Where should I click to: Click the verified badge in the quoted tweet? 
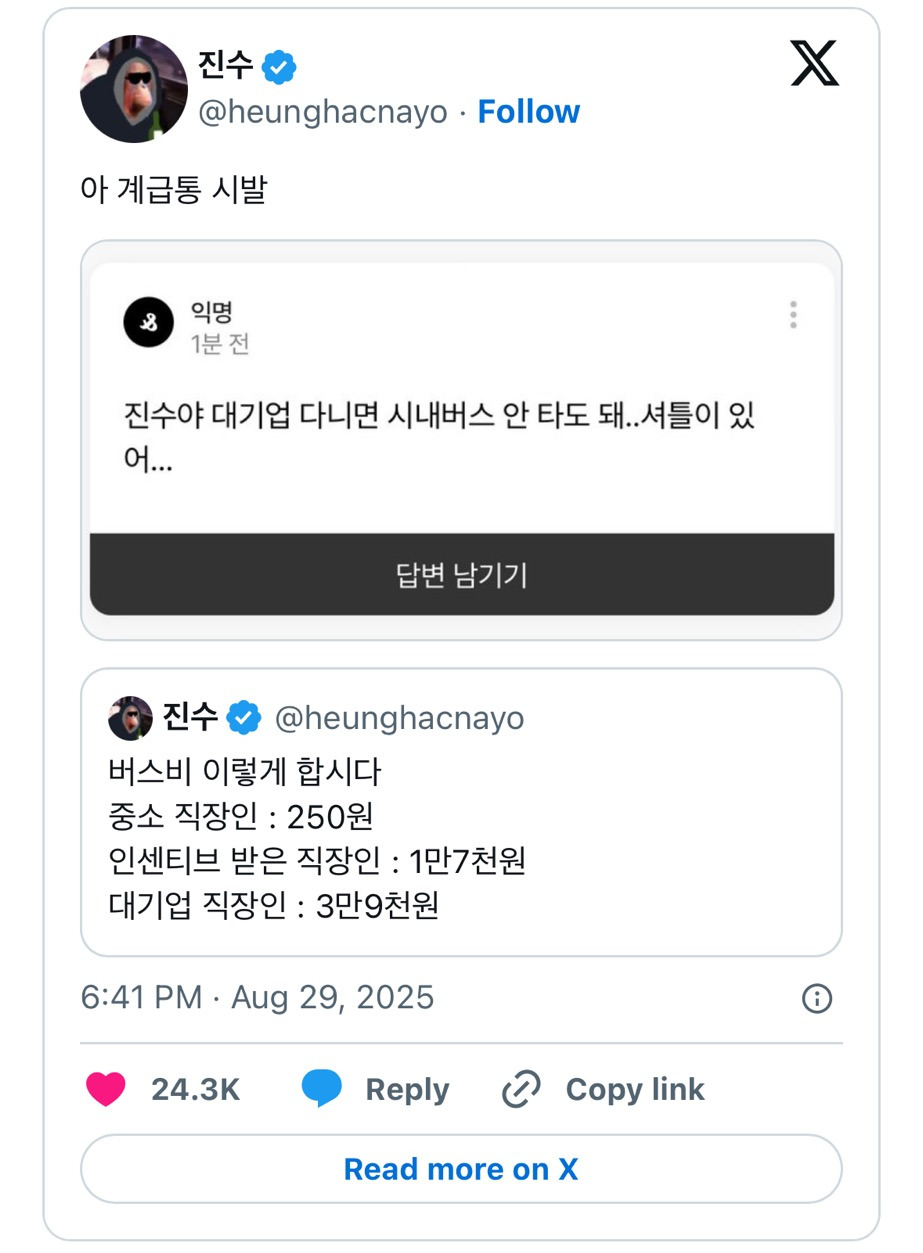click(x=243, y=717)
